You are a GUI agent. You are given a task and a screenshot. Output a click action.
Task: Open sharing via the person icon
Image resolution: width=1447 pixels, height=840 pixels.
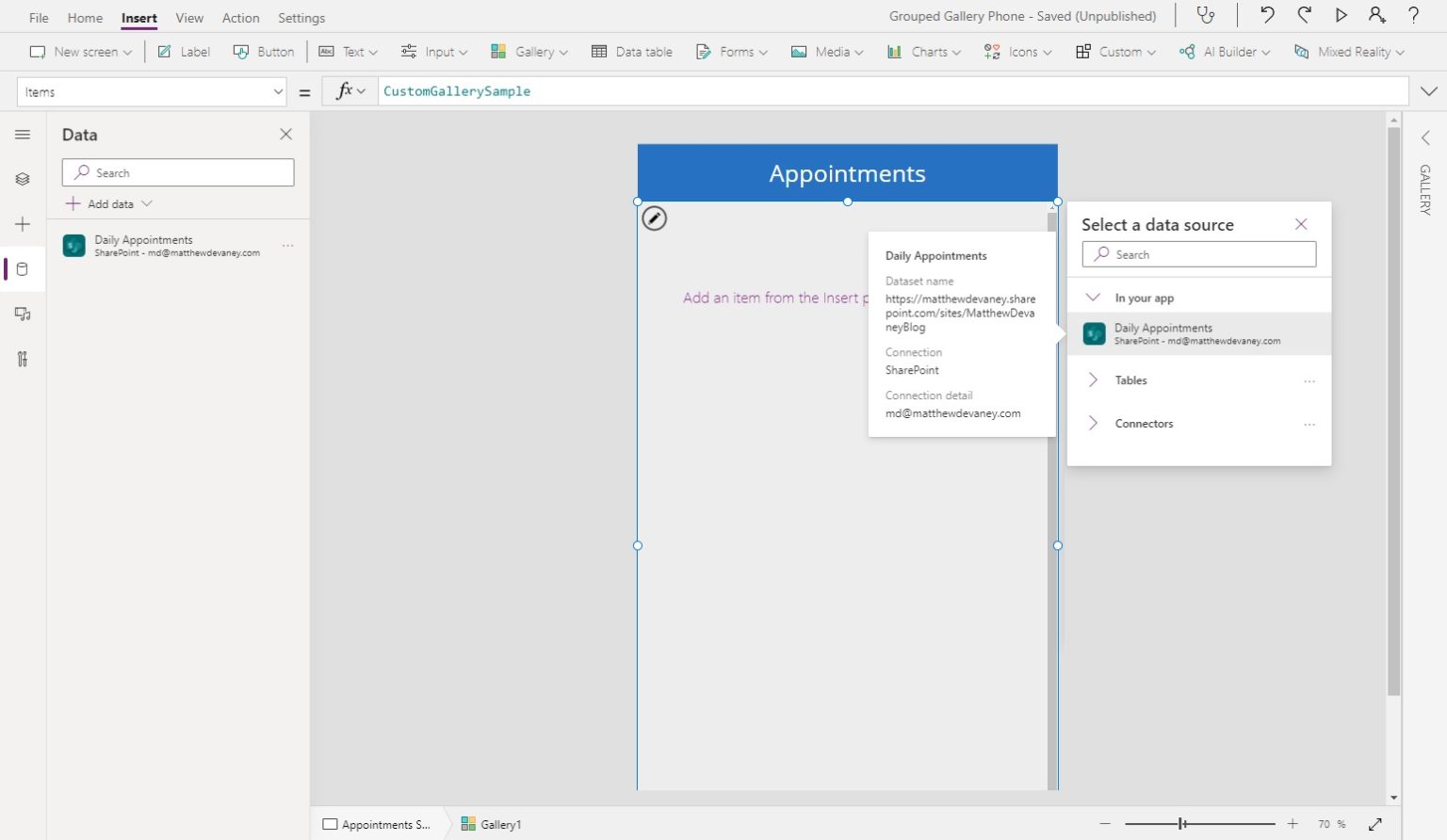[1376, 15]
